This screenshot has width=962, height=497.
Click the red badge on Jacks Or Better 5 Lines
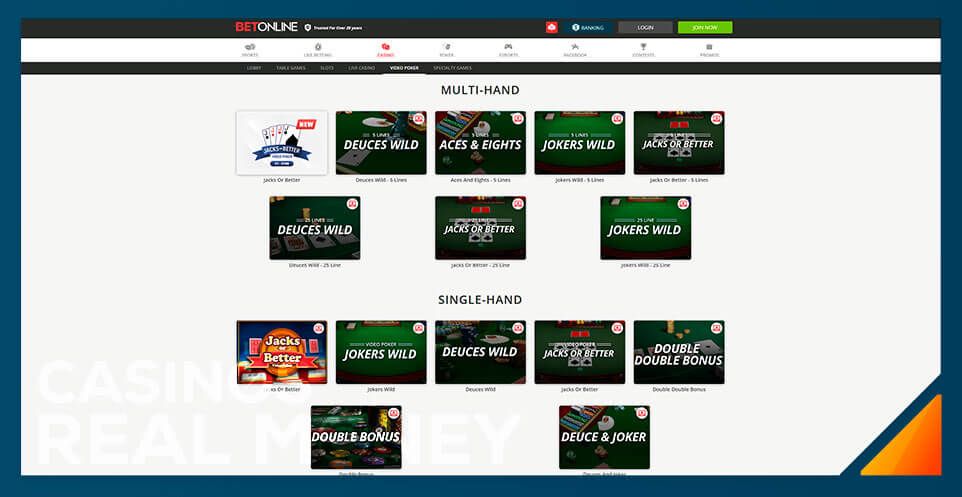coord(717,118)
